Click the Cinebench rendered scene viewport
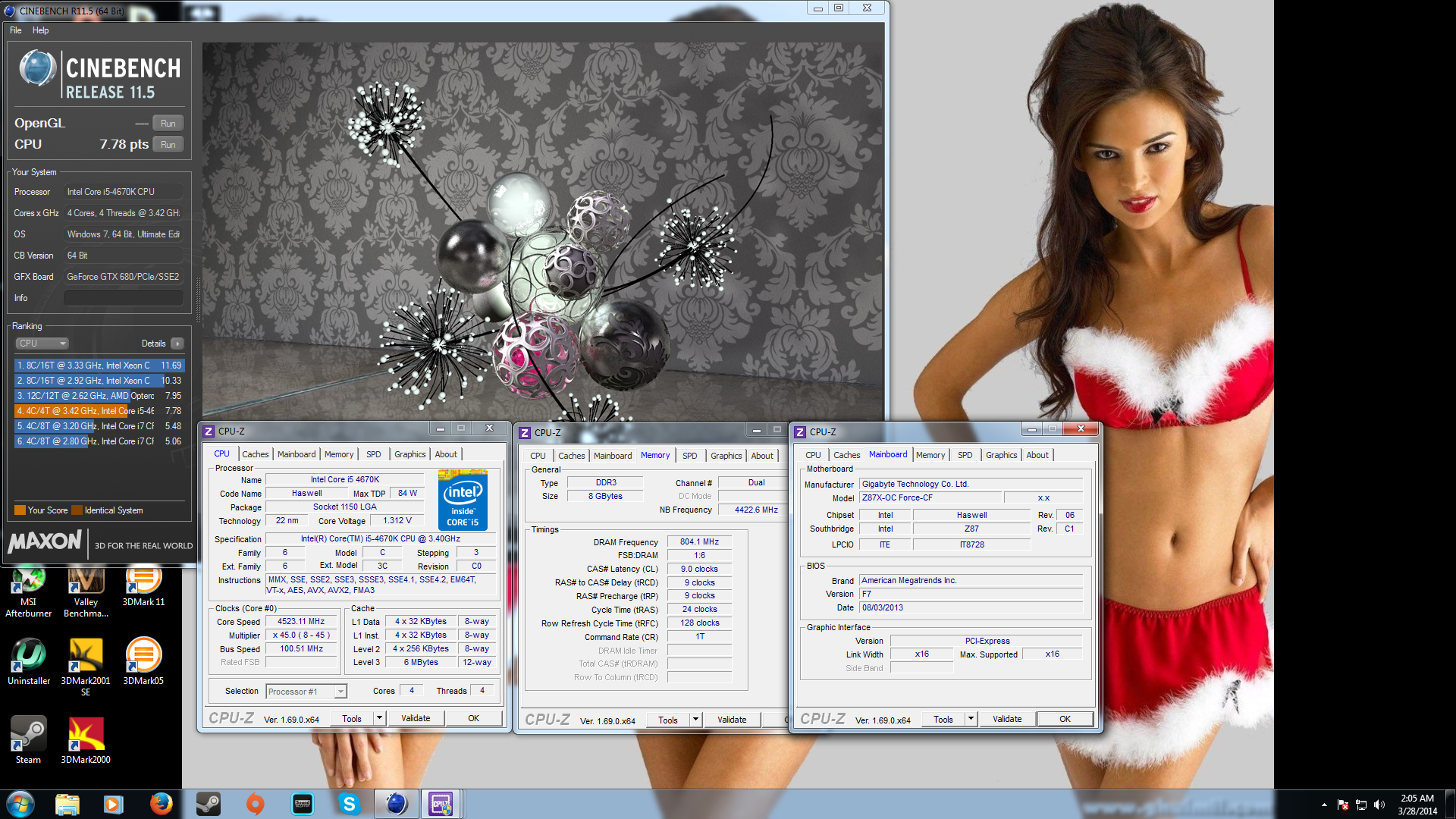 point(543,231)
